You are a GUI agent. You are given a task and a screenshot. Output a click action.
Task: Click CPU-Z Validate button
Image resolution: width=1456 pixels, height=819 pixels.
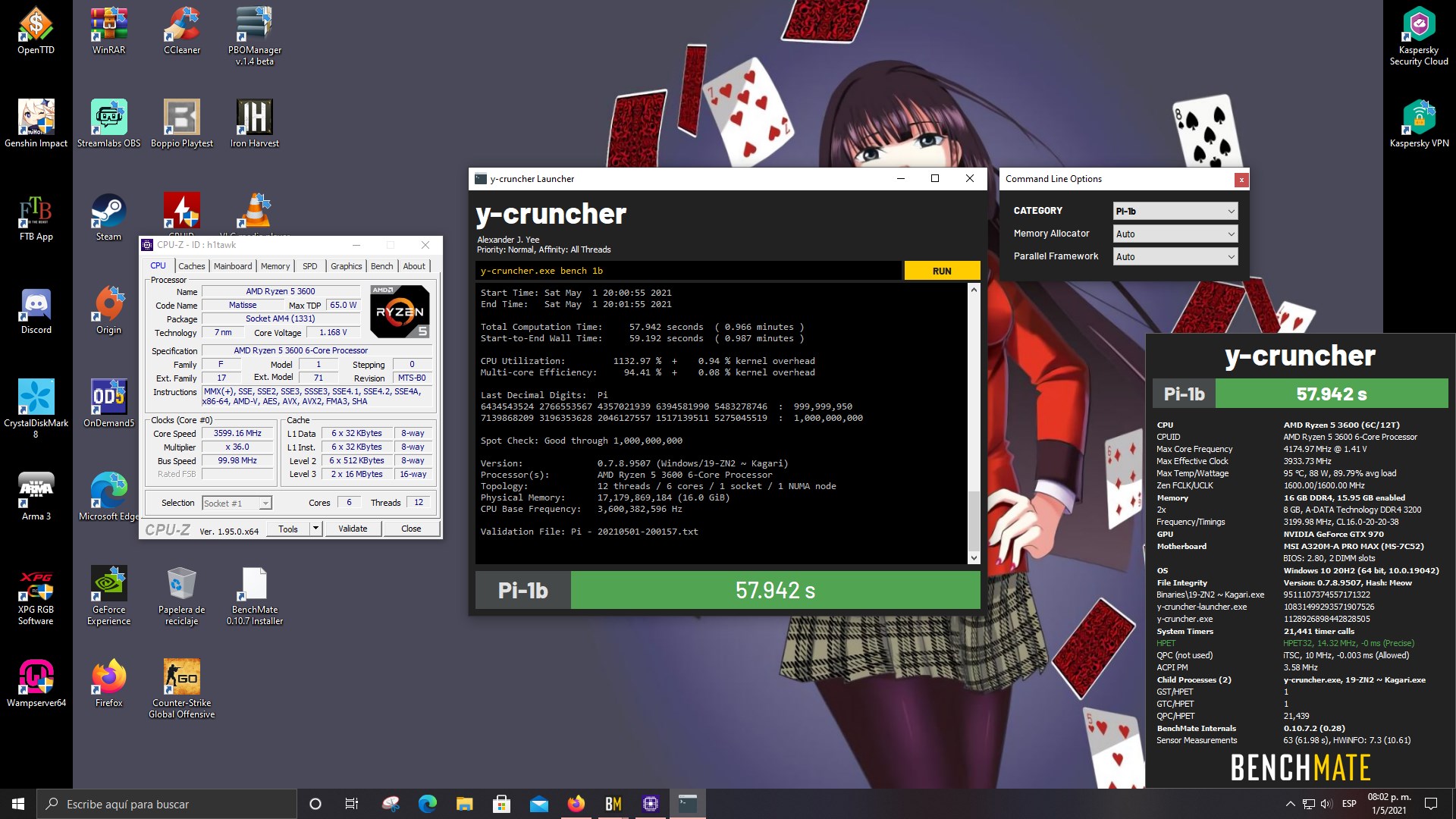click(353, 529)
